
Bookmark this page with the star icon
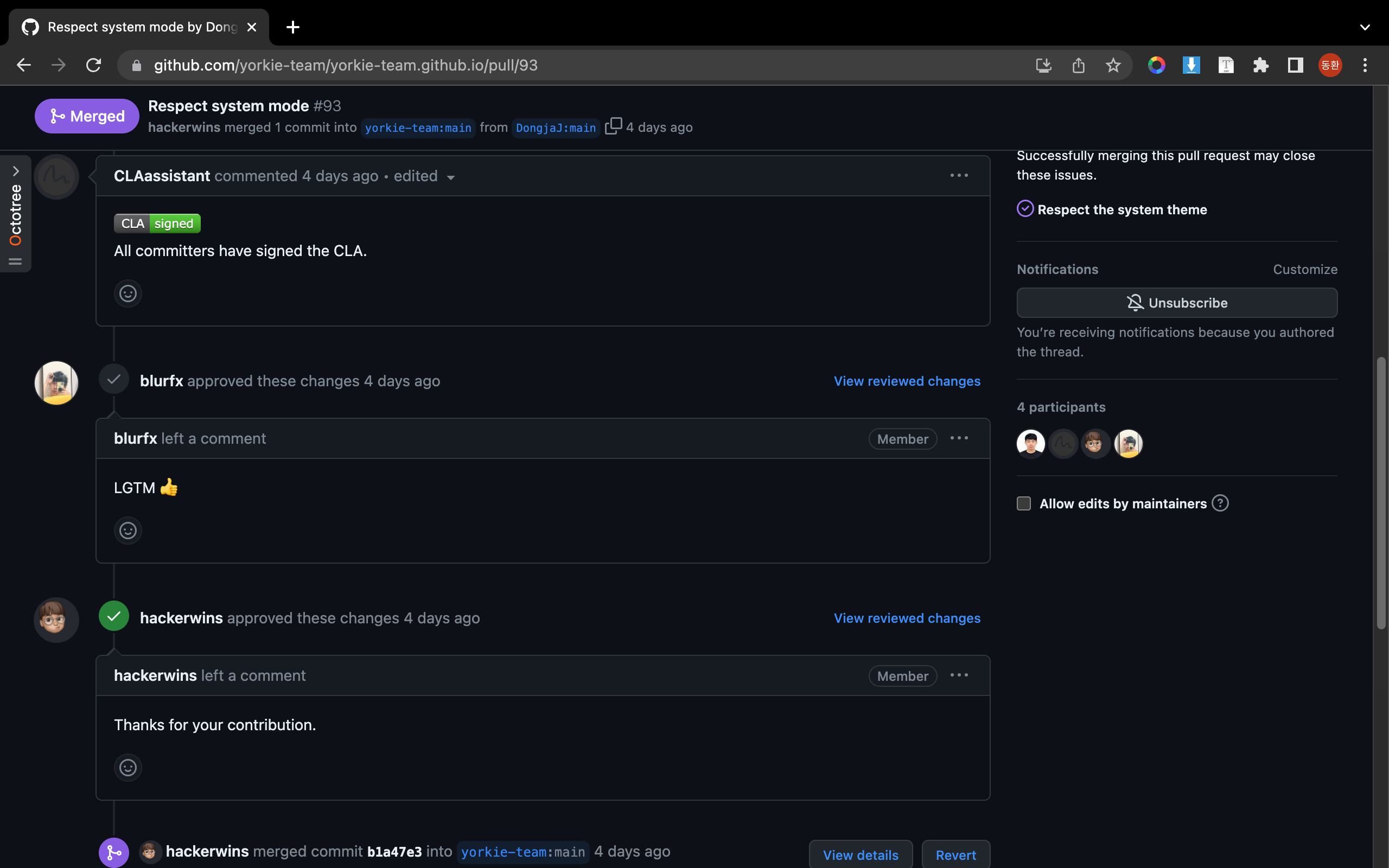click(1113, 66)
